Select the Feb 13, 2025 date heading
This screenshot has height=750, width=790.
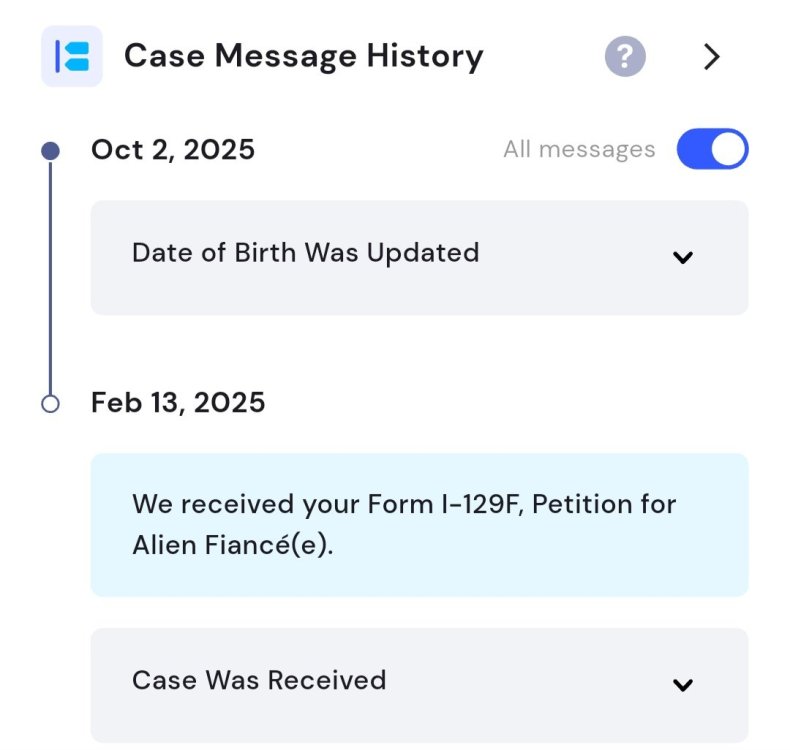pyautogui.click(x=178, y=403)
